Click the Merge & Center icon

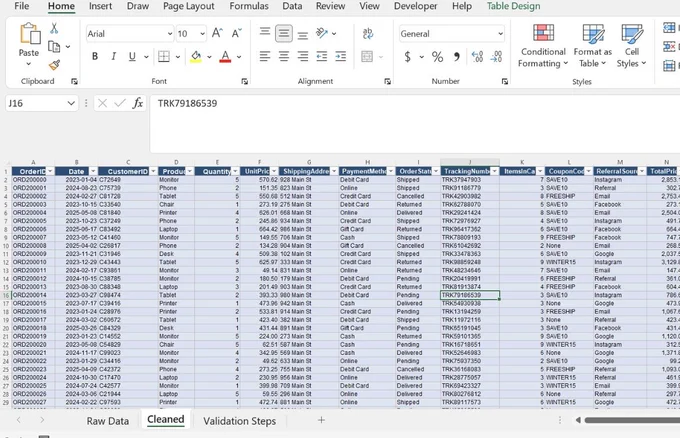pyautogui.click(x=367, y=56)
